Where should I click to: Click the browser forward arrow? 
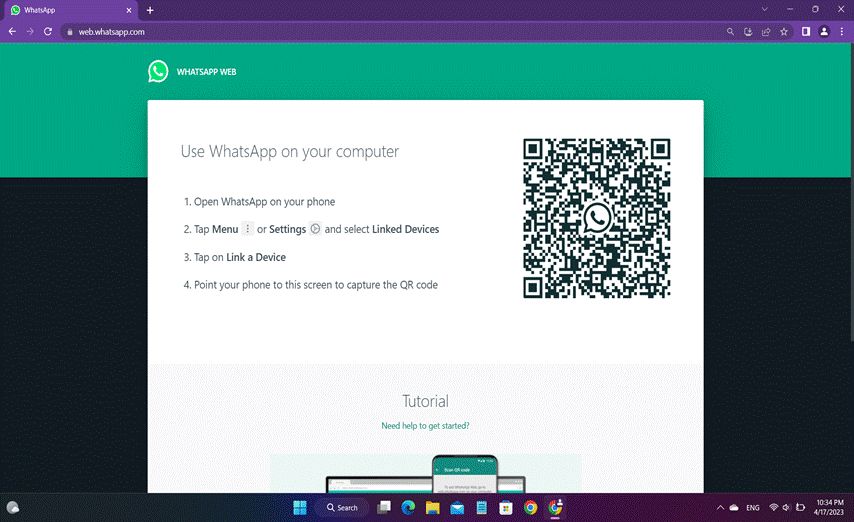tap(30, 32)
